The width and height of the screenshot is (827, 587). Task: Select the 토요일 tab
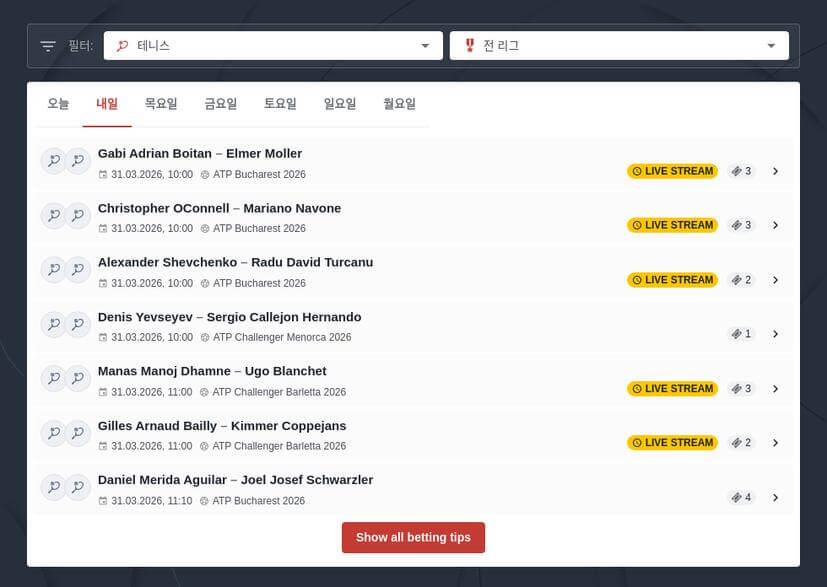[280, 104]
